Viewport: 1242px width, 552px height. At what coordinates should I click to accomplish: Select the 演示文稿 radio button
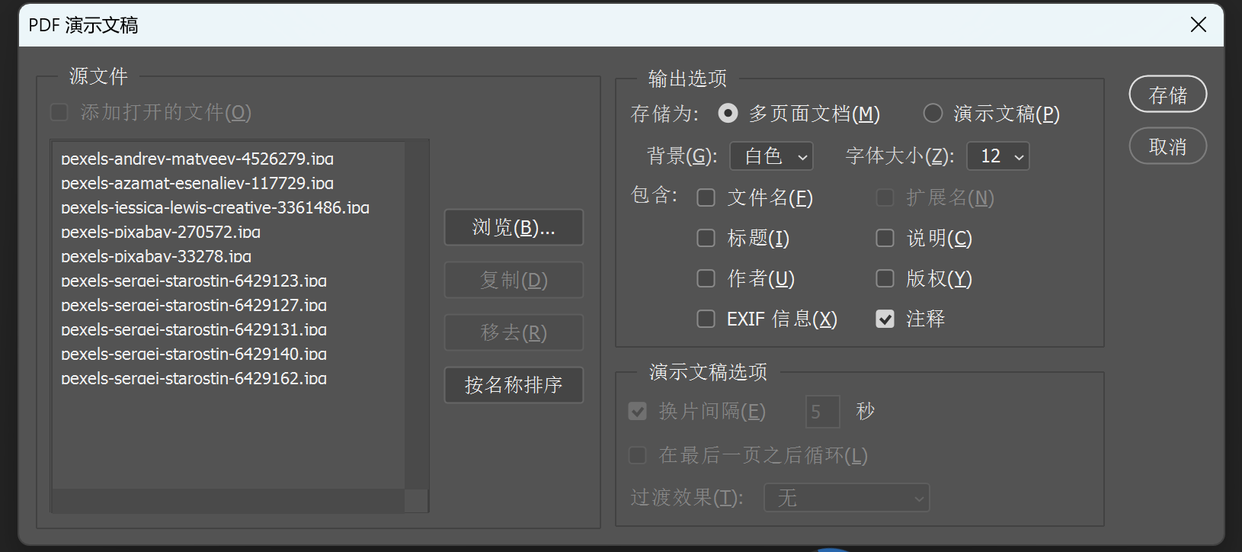coord(933,113)
